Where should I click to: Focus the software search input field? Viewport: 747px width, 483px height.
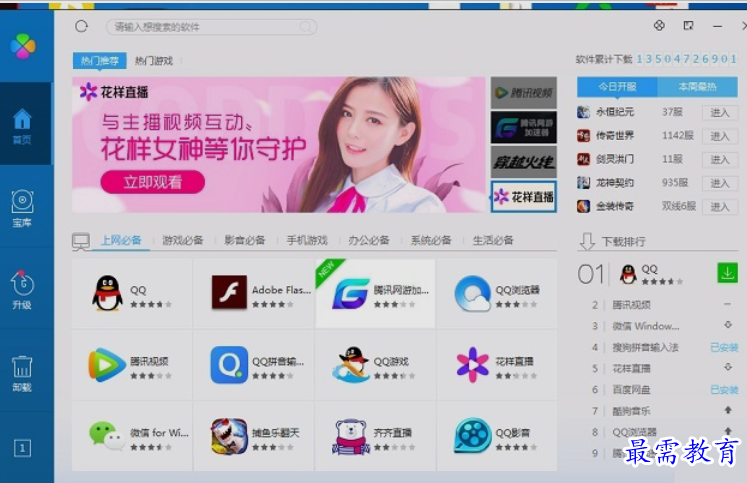211,27
